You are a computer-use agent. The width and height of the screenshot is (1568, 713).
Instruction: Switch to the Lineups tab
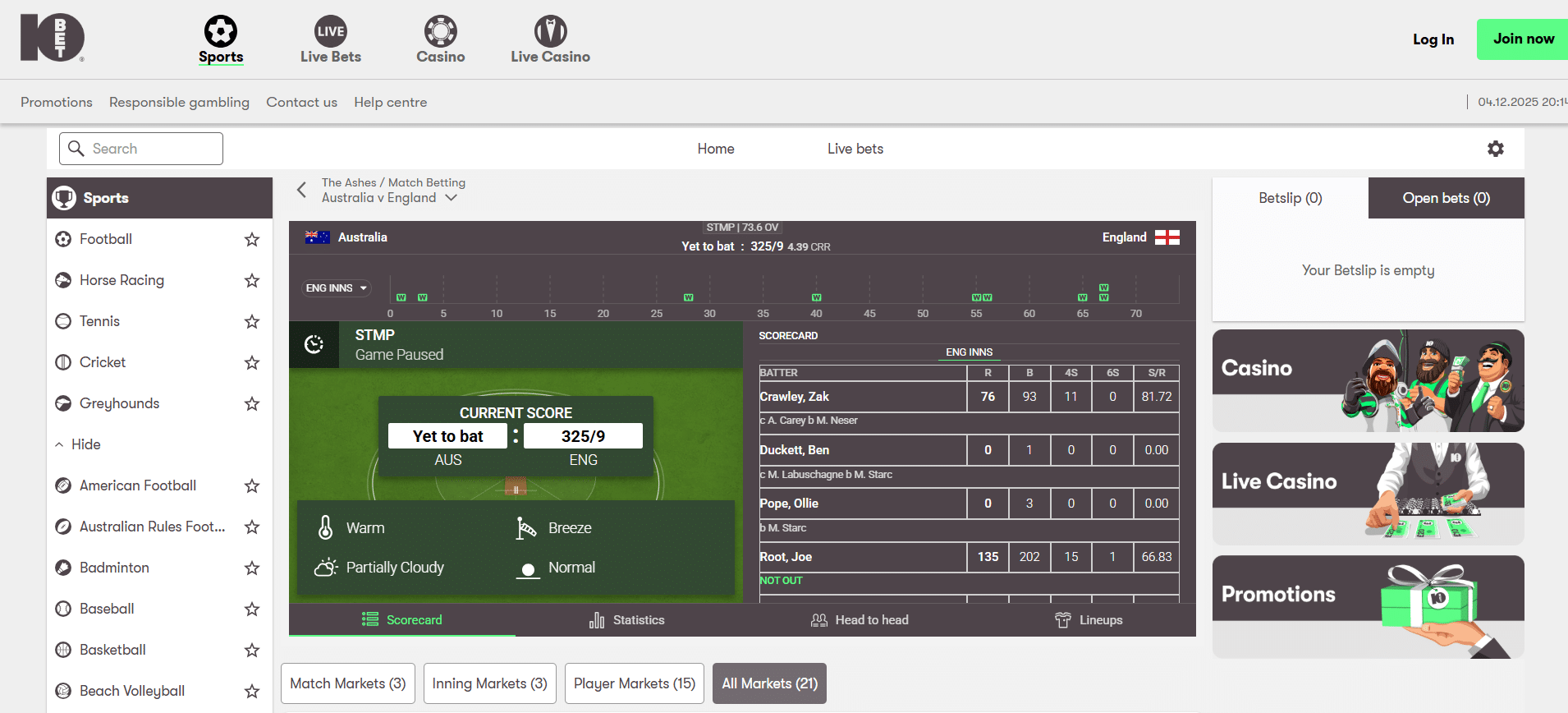[1089, 620]
